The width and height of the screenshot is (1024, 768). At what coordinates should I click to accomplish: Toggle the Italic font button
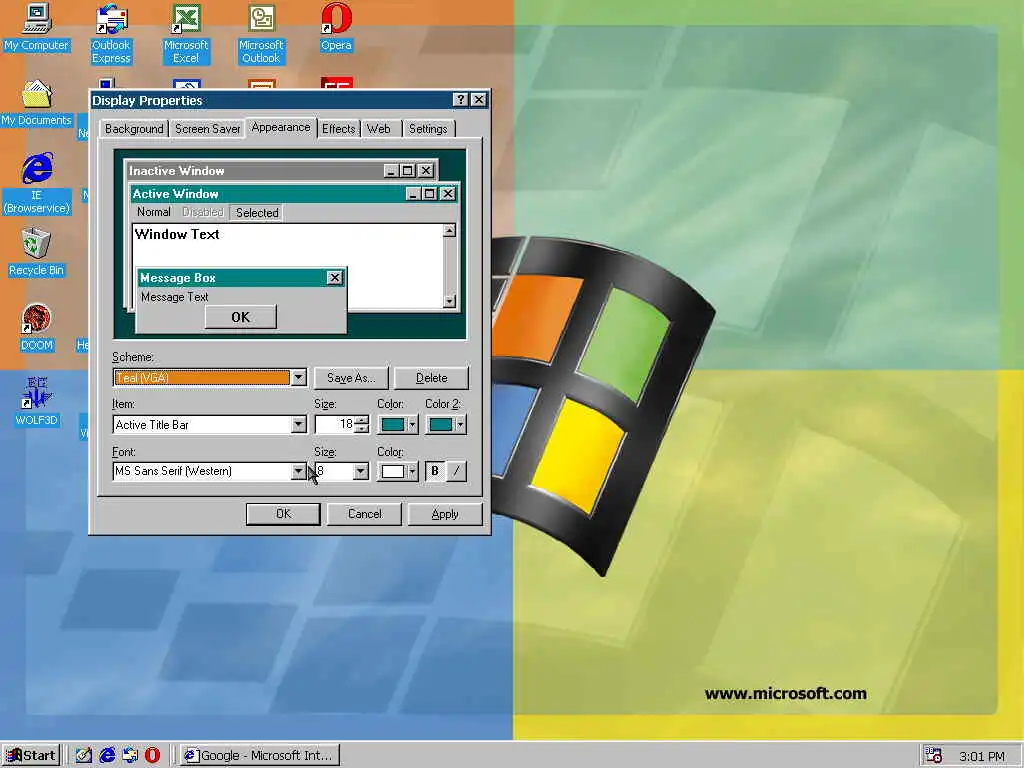tap(456, 471)
